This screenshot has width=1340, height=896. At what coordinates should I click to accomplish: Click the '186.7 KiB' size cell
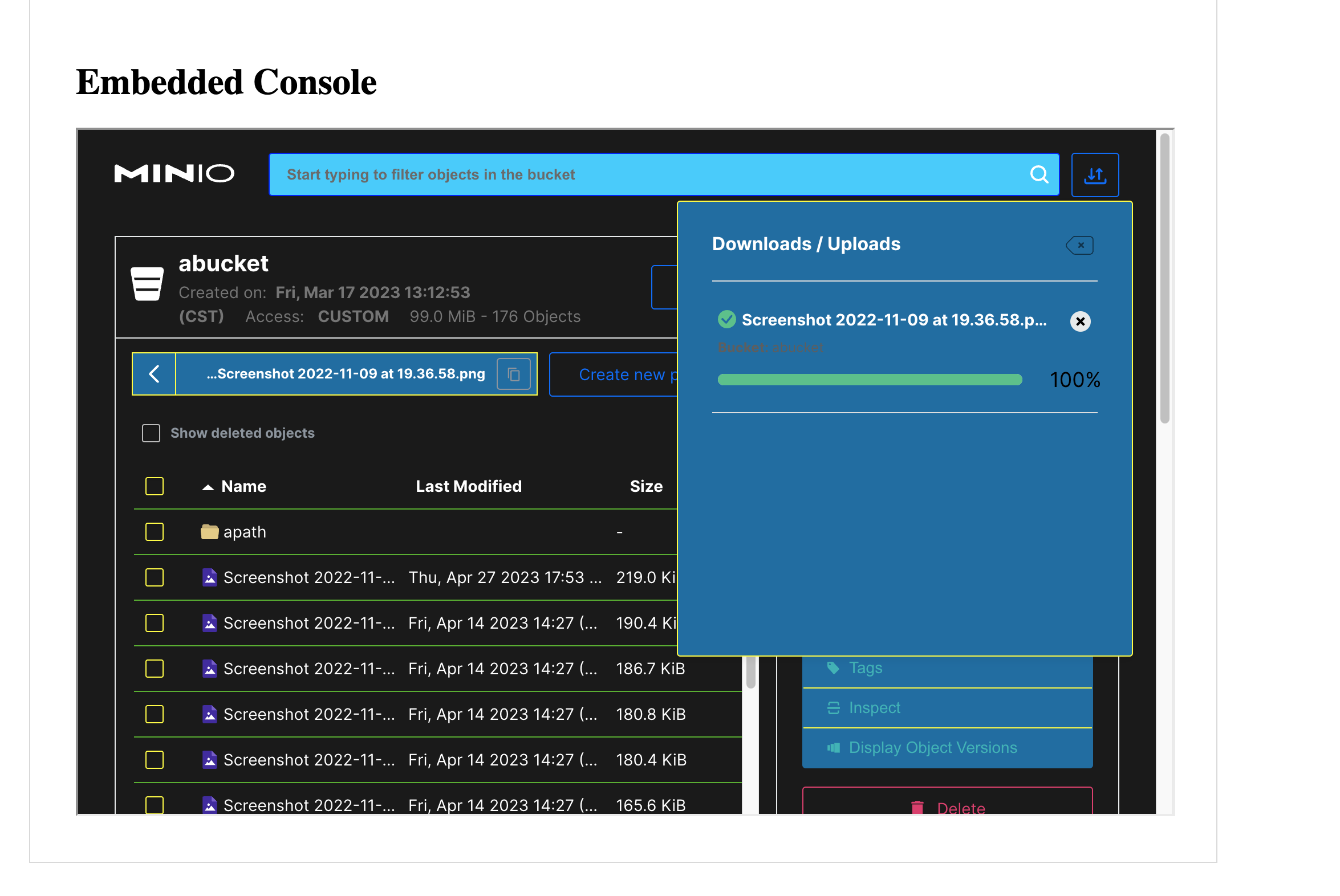pyautogui.click(x=651, y=669)
